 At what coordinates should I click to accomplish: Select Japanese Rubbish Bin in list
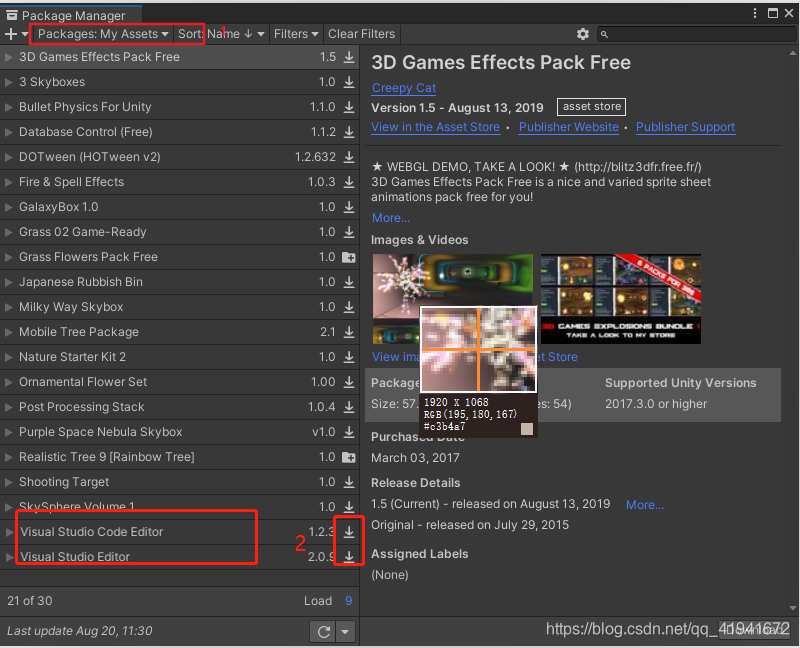(180, 282)
